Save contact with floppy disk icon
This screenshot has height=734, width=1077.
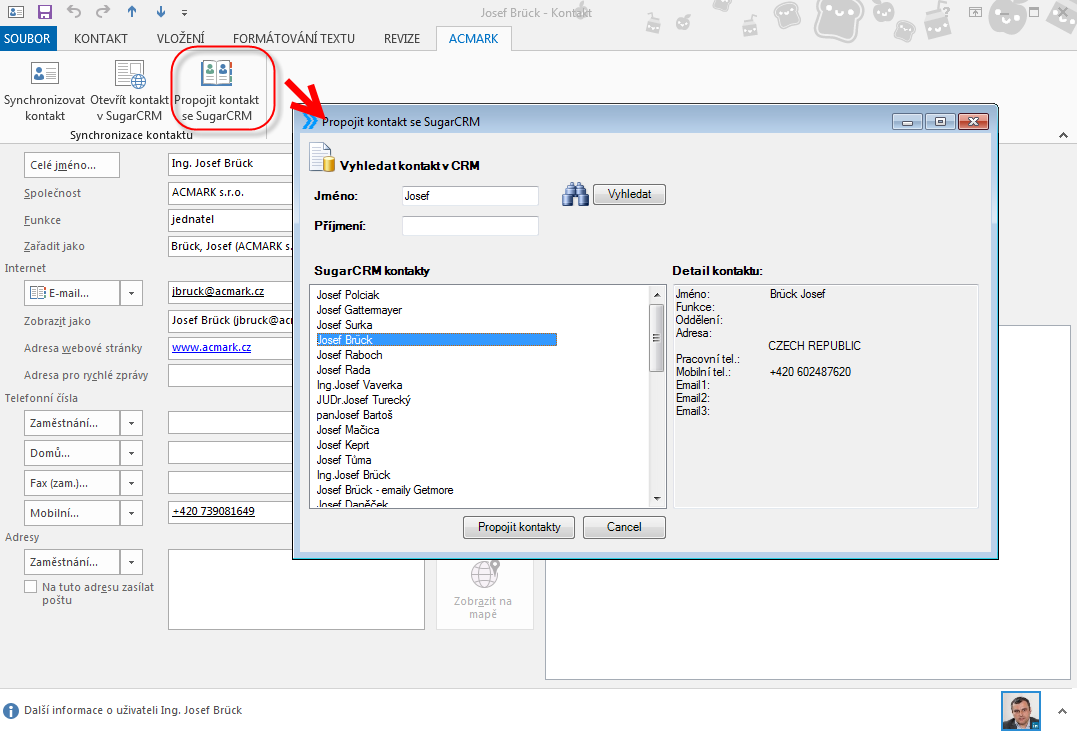(45, 12)
